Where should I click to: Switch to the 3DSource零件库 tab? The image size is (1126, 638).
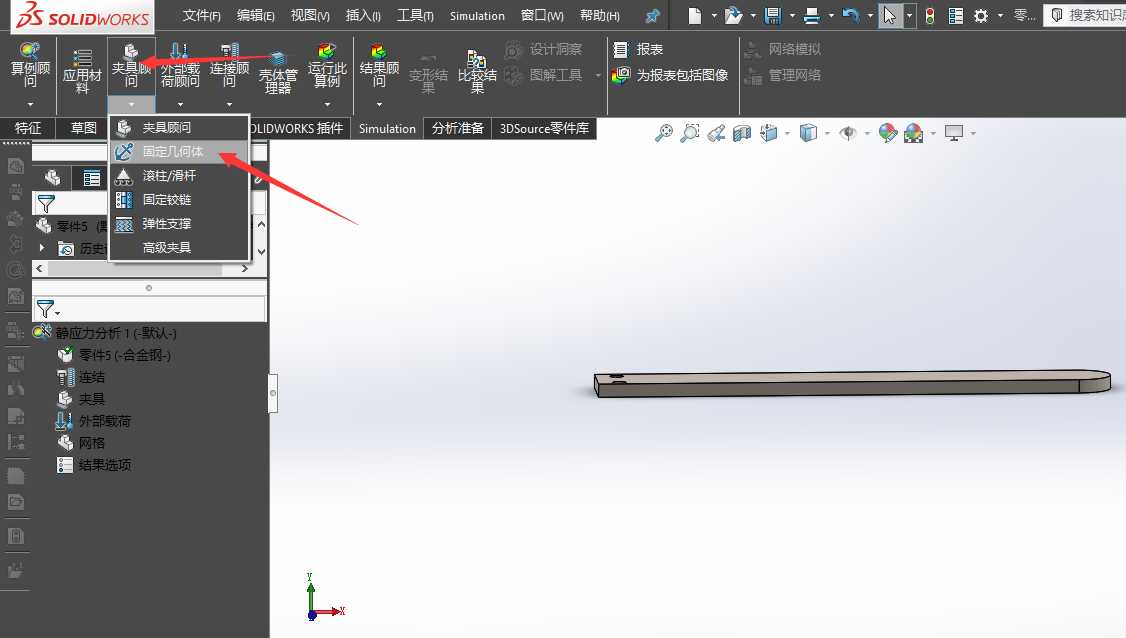(x=544, y=129)
